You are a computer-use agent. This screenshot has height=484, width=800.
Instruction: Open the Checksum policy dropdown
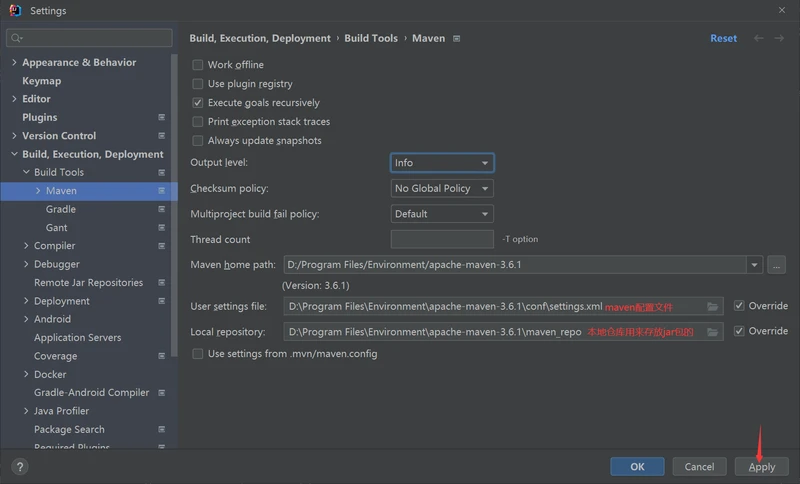(441, 188)
